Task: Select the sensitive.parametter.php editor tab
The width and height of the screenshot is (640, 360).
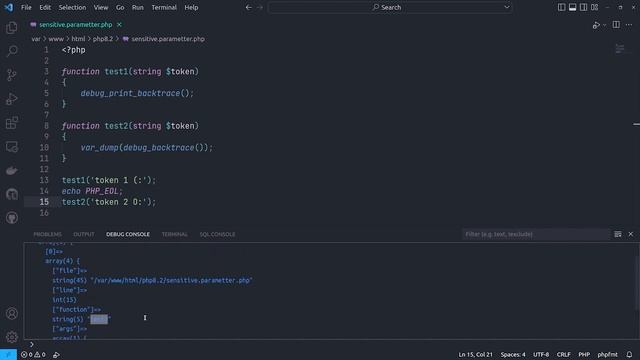Action: [x=76, y=25]
